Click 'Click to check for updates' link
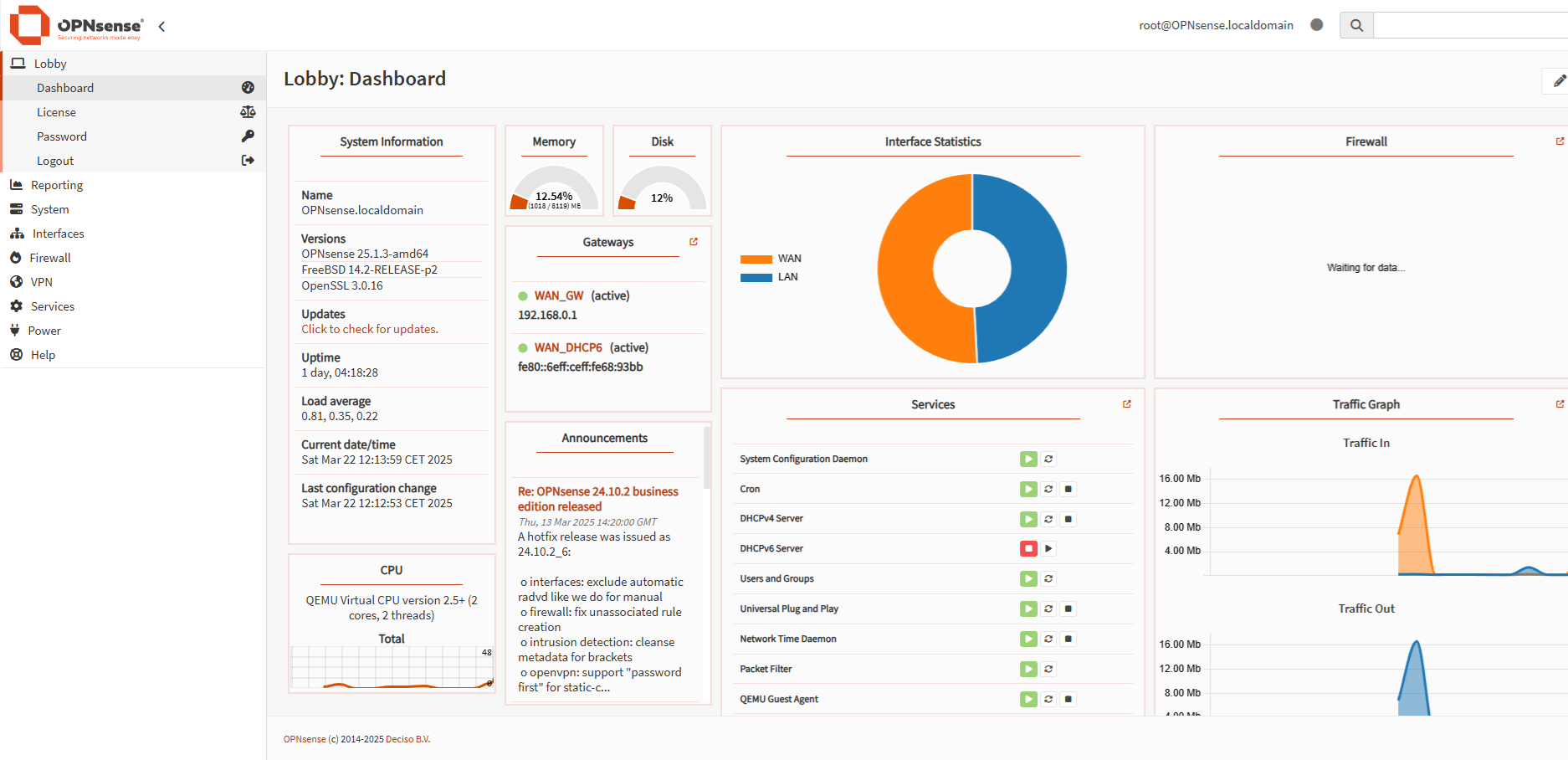1568x760 pixels. (370, 329)
